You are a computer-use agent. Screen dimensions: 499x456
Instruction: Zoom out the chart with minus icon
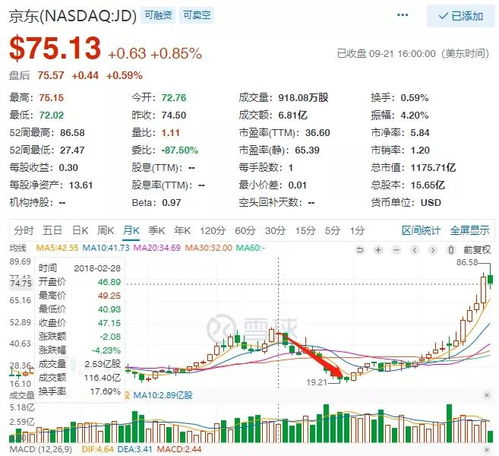396,250
